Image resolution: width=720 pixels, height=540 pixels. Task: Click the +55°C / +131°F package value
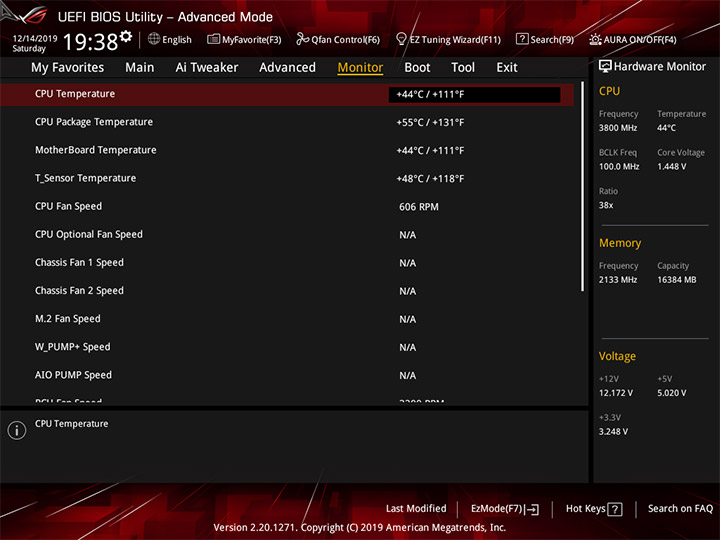coord(430,123)
